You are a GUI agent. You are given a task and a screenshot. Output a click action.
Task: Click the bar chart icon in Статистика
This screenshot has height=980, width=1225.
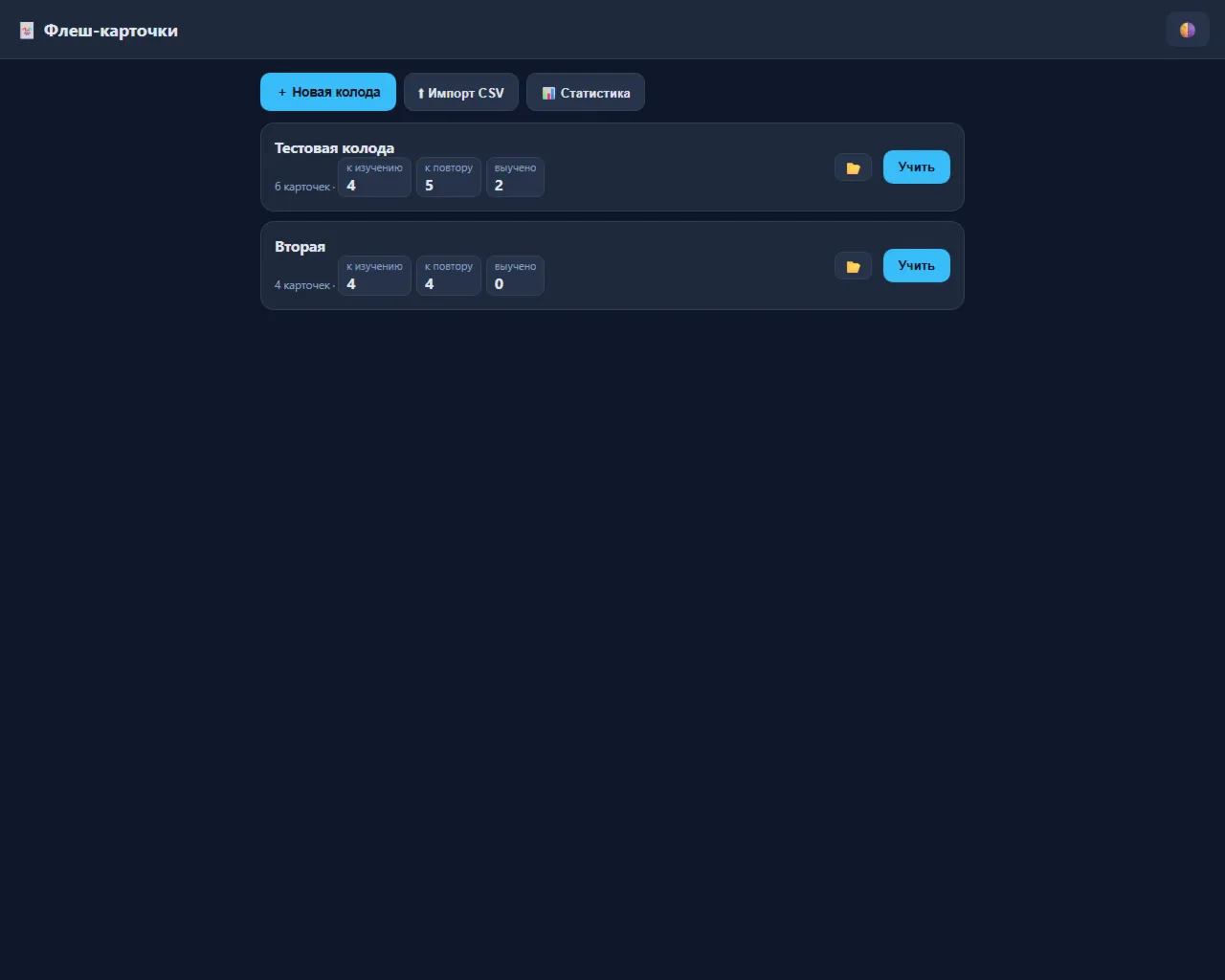coord(548,93)
